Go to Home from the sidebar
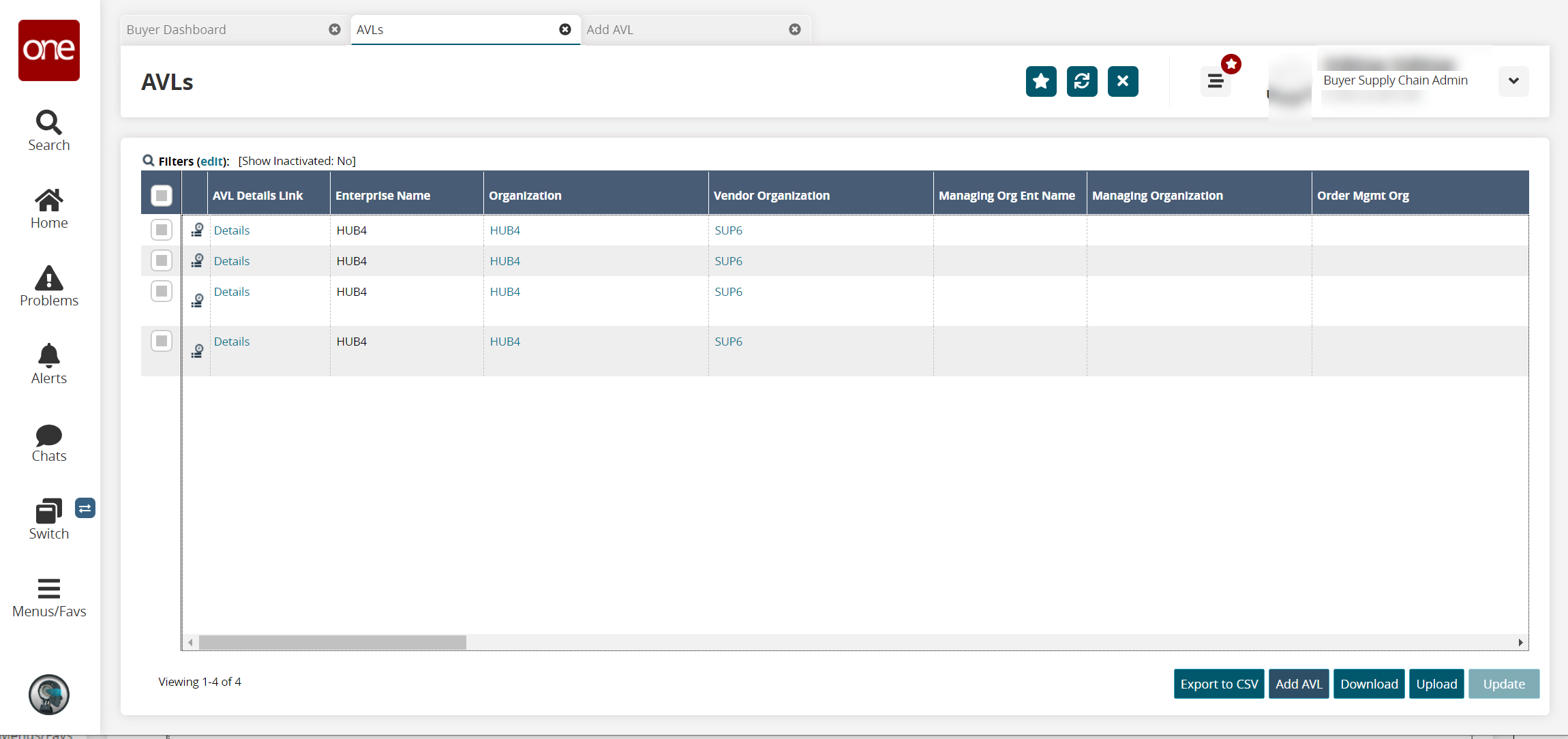The image size is (1568, 739). [x=48, y=208]
